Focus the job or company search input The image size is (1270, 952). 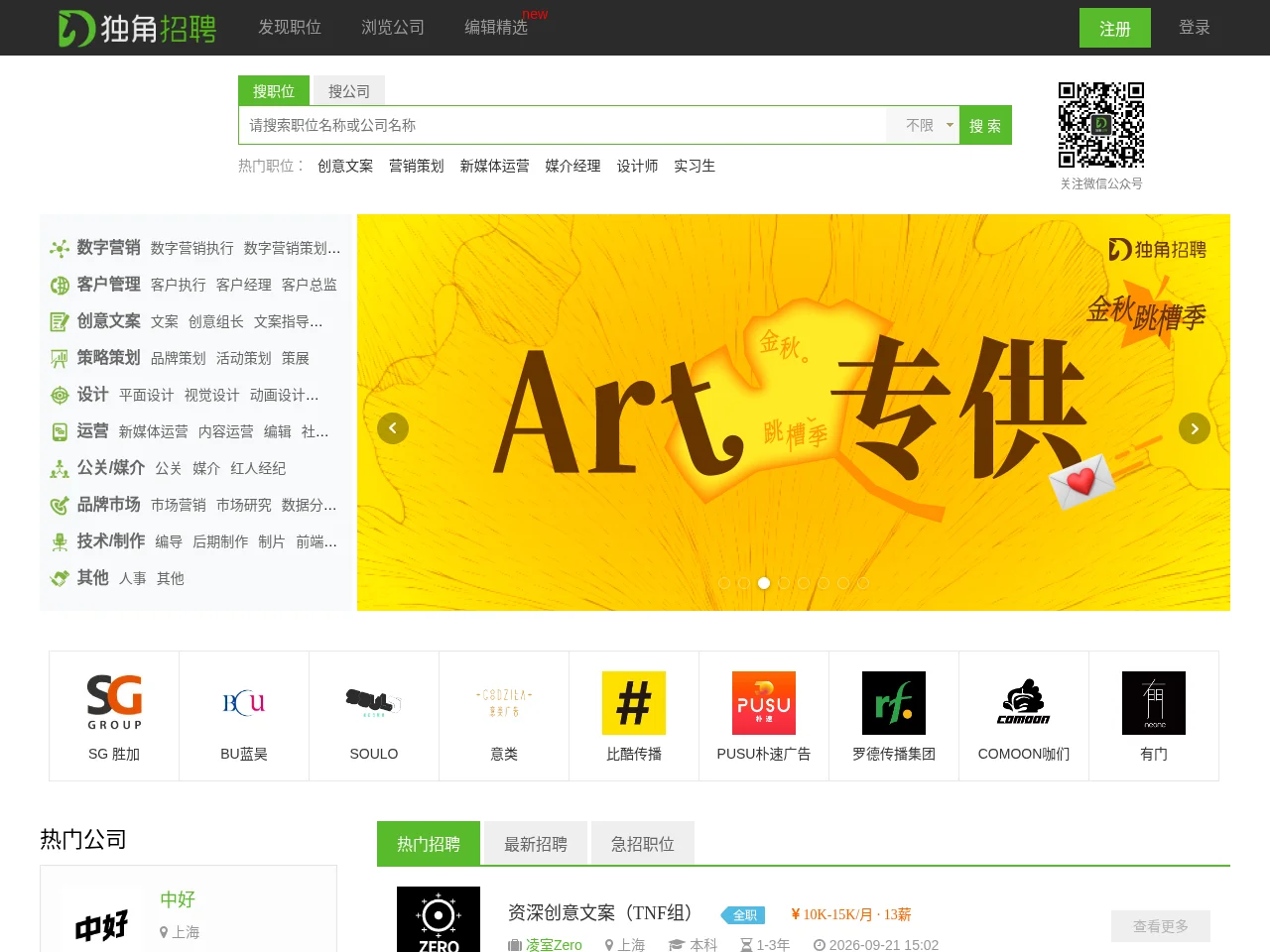point(563,125)
